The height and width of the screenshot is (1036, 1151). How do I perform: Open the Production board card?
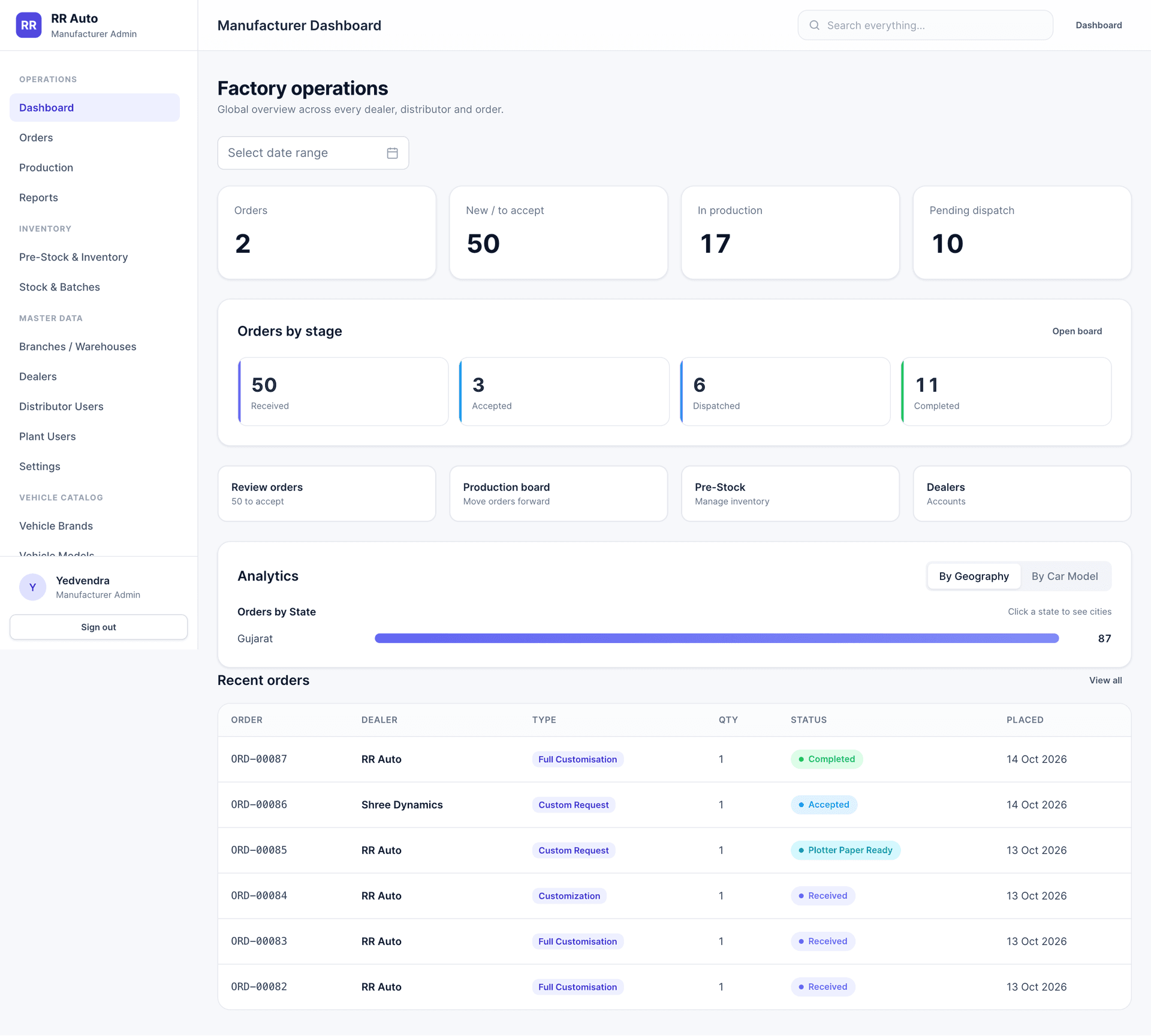coord(558,494)
